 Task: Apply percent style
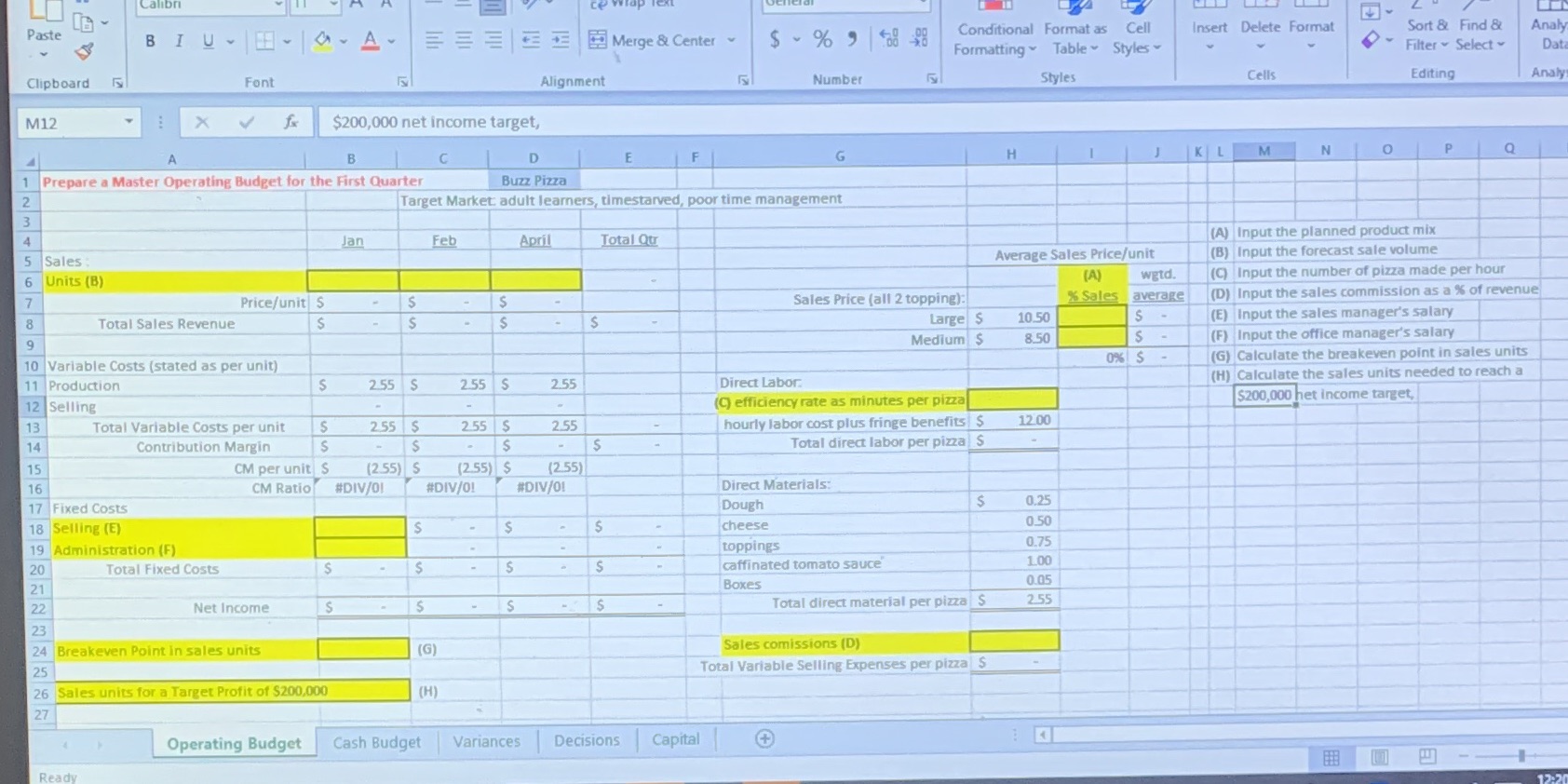(x=822, y=39)
